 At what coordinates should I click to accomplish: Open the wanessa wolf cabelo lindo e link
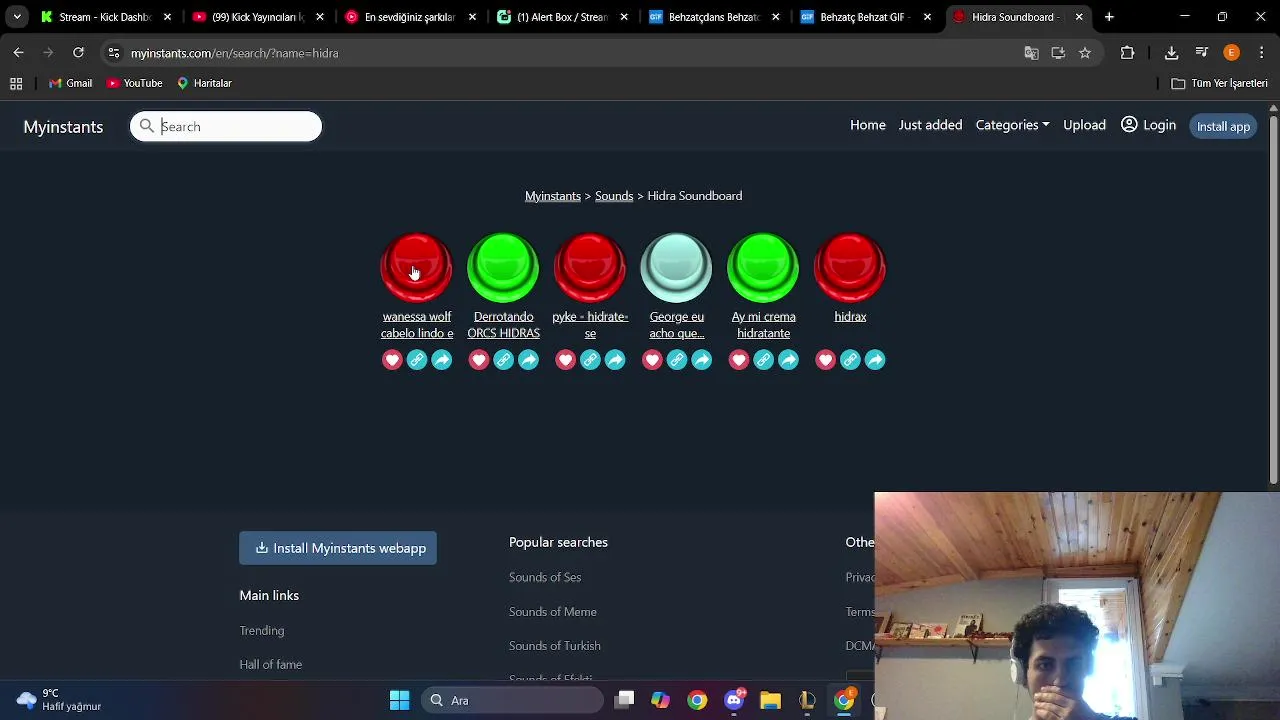[x=417, y=325]
